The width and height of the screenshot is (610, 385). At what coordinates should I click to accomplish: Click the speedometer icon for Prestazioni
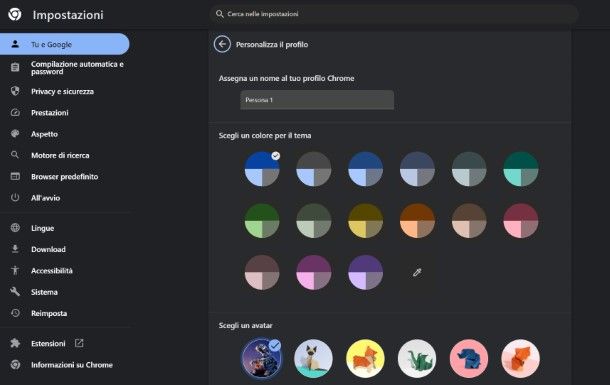15,112
